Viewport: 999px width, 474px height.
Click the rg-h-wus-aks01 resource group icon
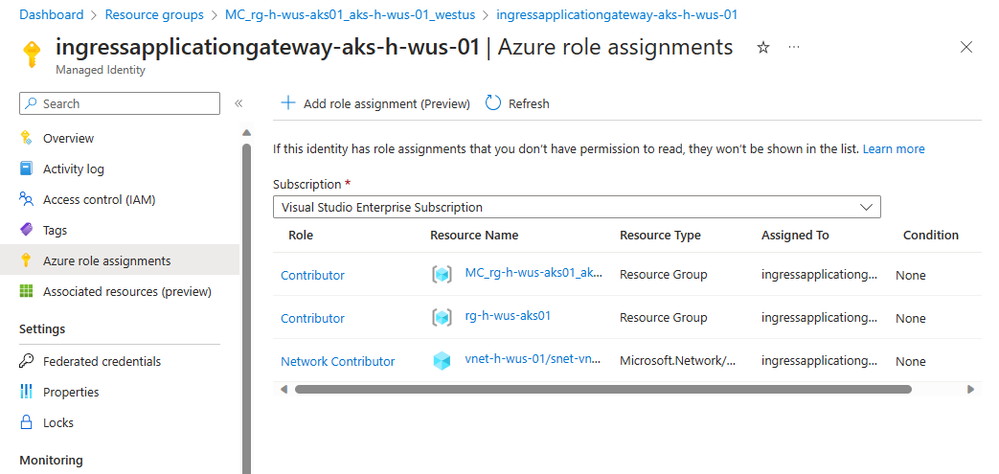coord(442,318)
